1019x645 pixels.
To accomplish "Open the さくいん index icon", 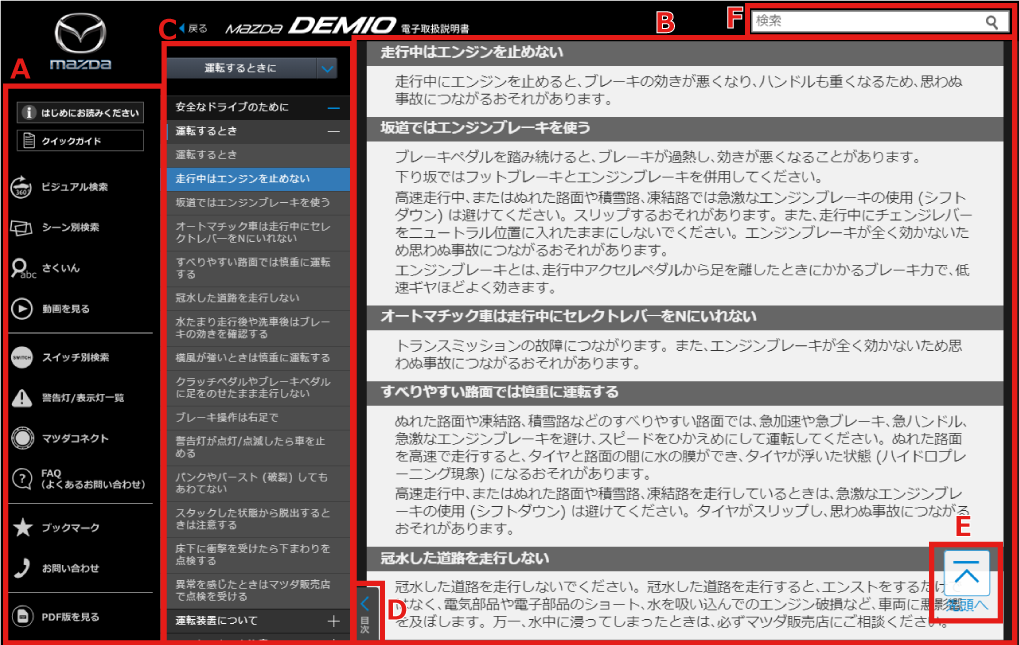I will pos(22,268).
